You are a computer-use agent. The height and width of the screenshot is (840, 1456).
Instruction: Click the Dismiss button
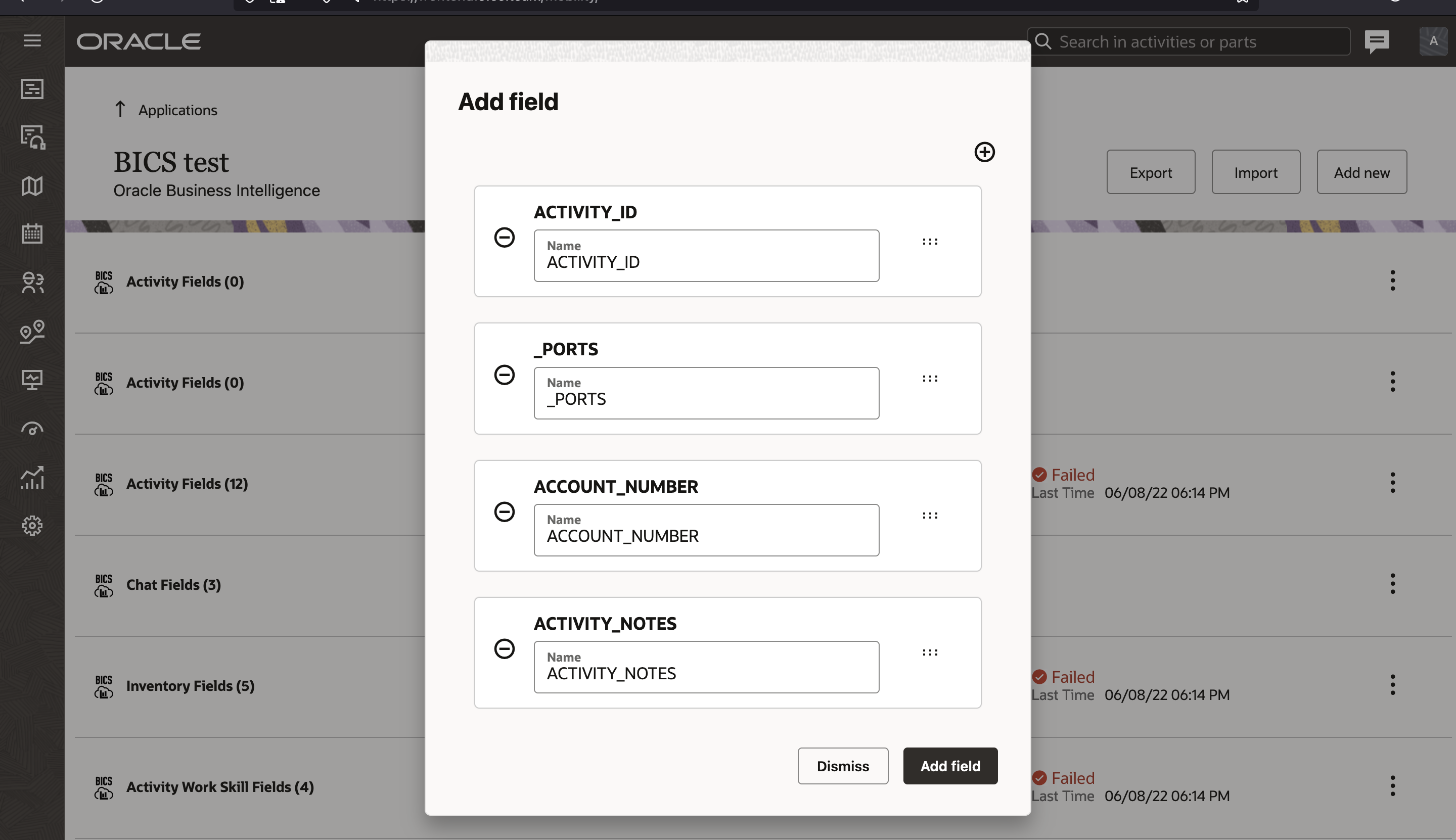click(843, 766)
